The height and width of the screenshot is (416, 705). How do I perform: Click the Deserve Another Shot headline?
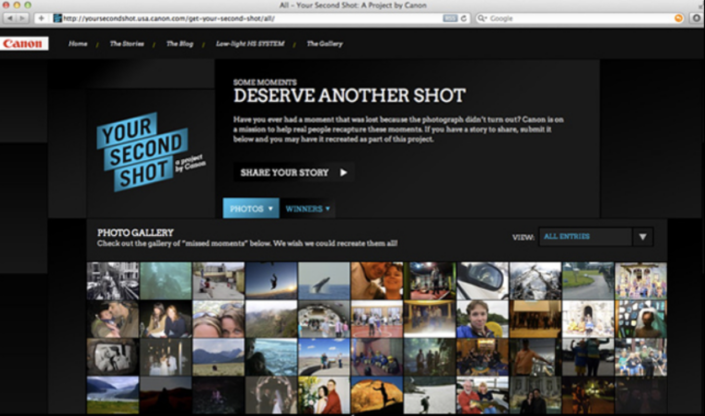tap(349, 95)
